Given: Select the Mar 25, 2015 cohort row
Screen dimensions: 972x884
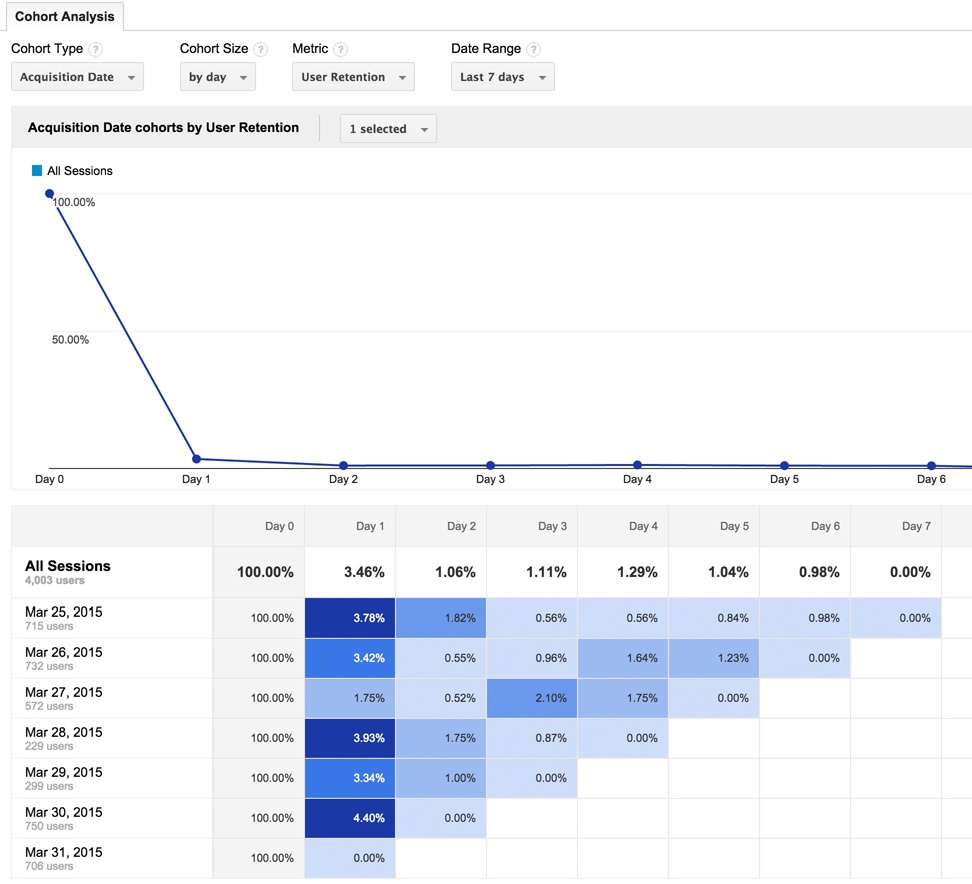Looking at the screenshot, I should pos(64,618).
